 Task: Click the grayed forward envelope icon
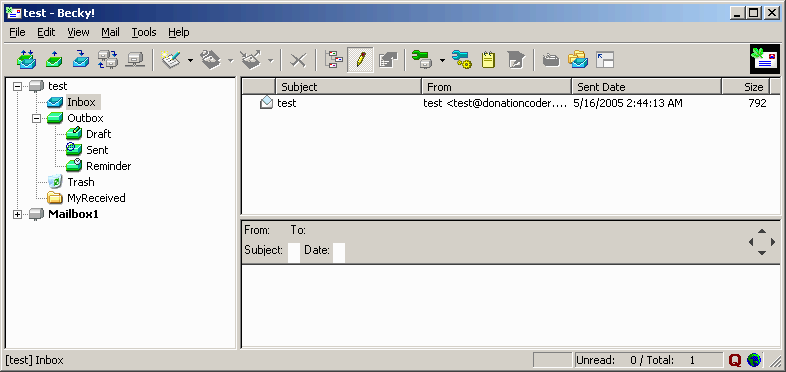click(x=251, y=60)
